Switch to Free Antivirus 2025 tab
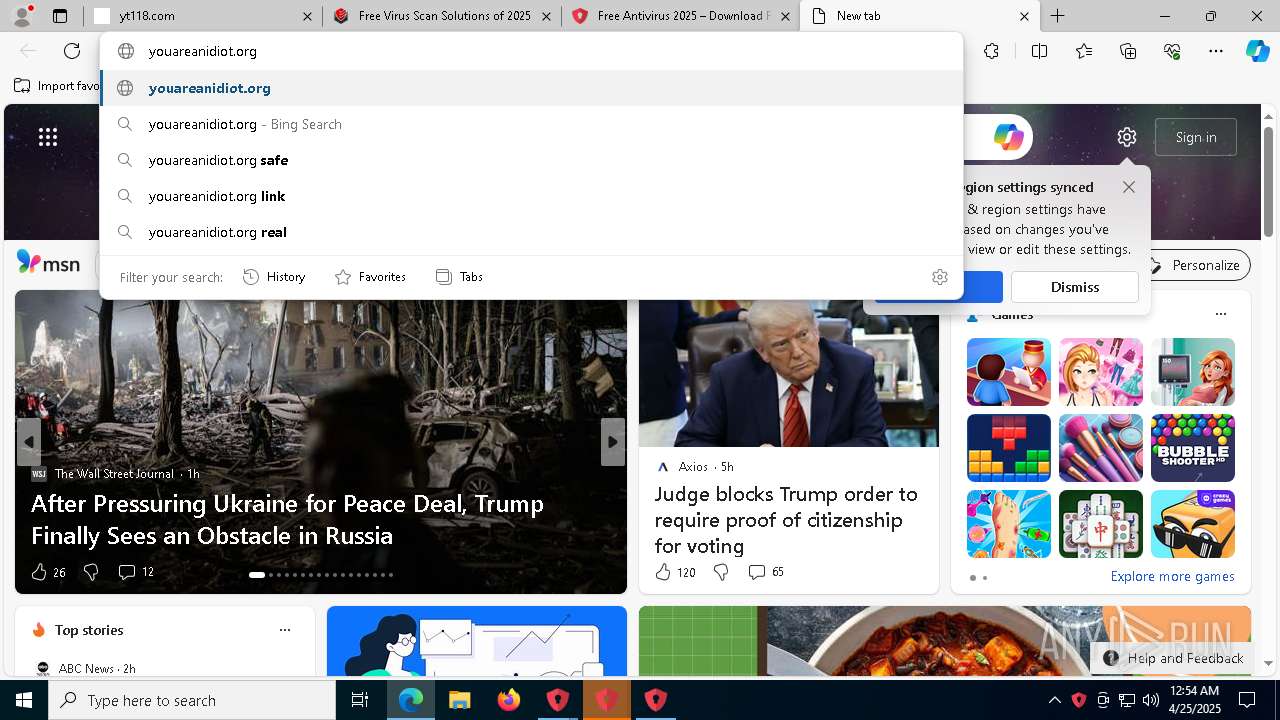1280x720 pixels. [x=681, y=16]
